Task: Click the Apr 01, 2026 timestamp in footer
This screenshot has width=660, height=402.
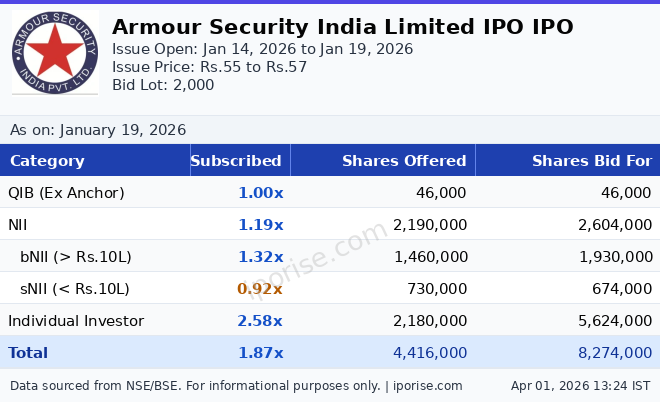Action: [580, 386]
